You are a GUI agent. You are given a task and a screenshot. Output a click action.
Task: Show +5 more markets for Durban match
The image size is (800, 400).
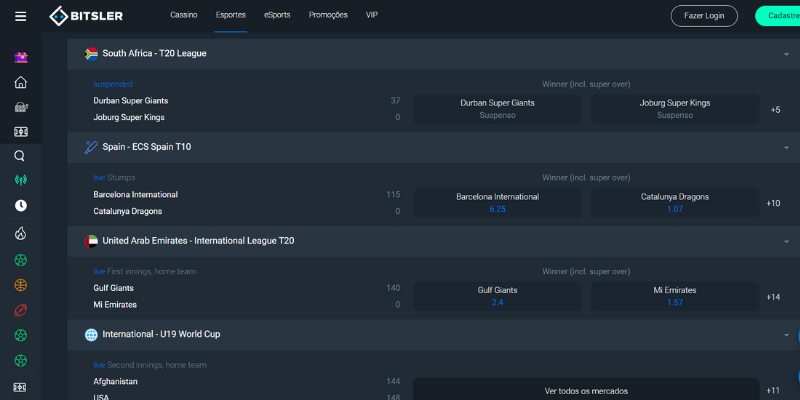[x=775, y=110]
